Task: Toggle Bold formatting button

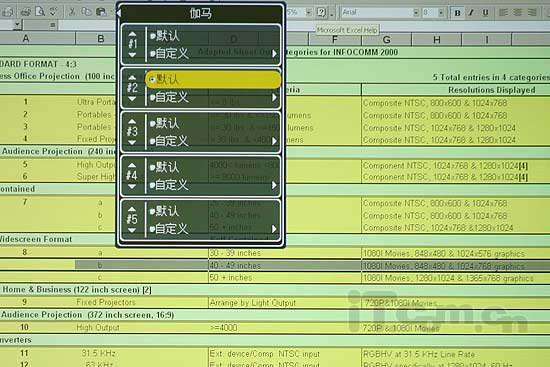Action: [457, 13]
